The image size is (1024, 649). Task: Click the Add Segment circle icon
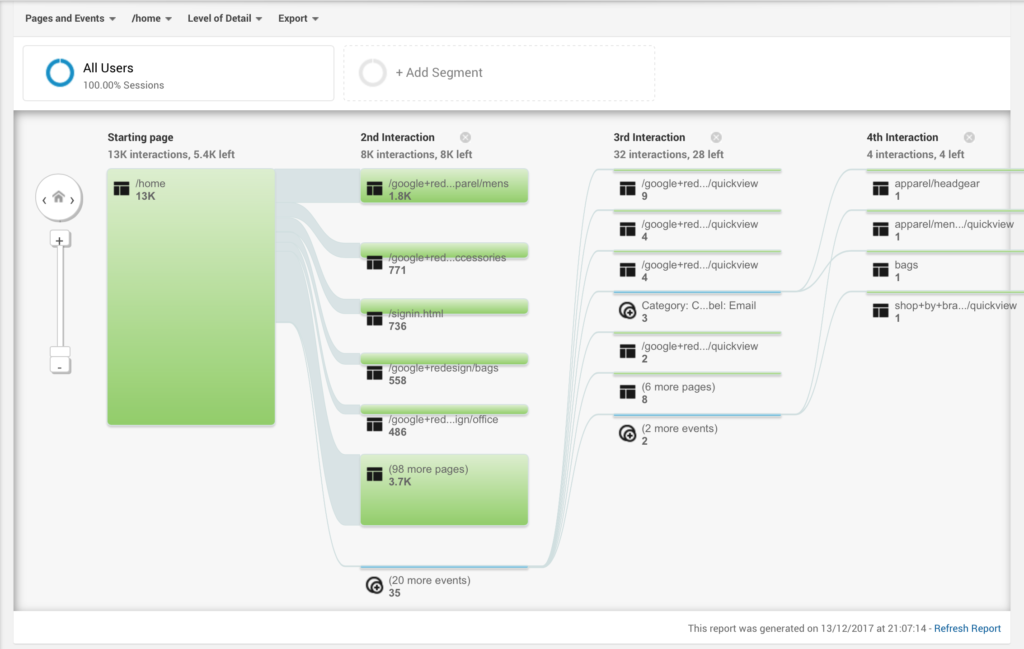coord(373,72)
